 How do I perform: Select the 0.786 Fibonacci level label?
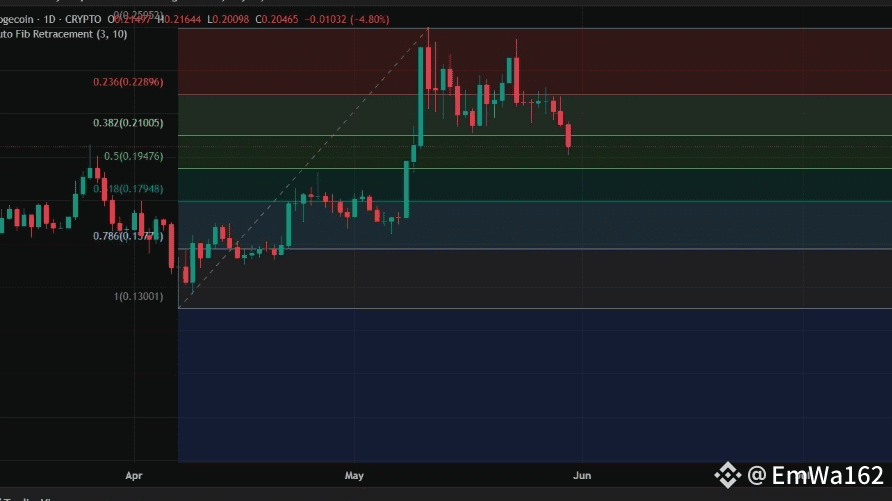pyautogui.click(x=128, y=236)
